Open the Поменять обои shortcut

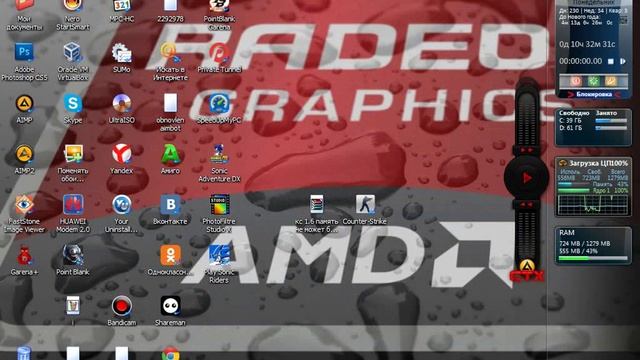[x=73, y=154]
